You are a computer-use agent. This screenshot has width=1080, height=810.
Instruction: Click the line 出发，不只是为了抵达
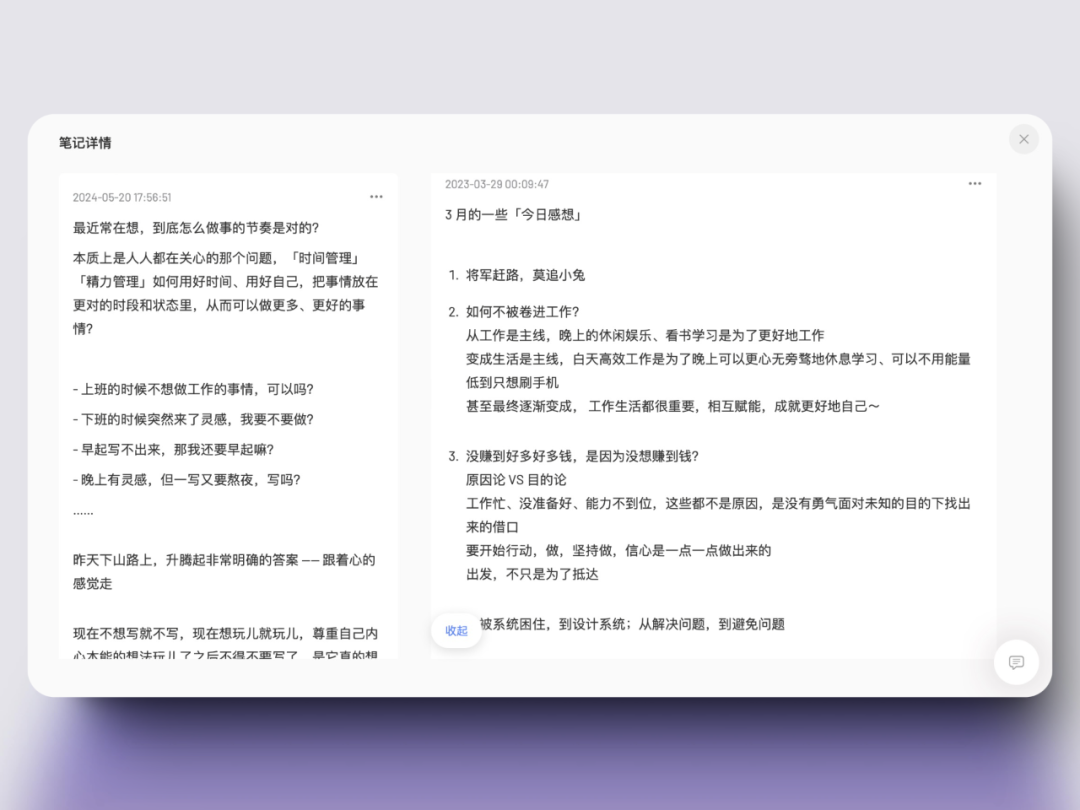coord(532,574)
